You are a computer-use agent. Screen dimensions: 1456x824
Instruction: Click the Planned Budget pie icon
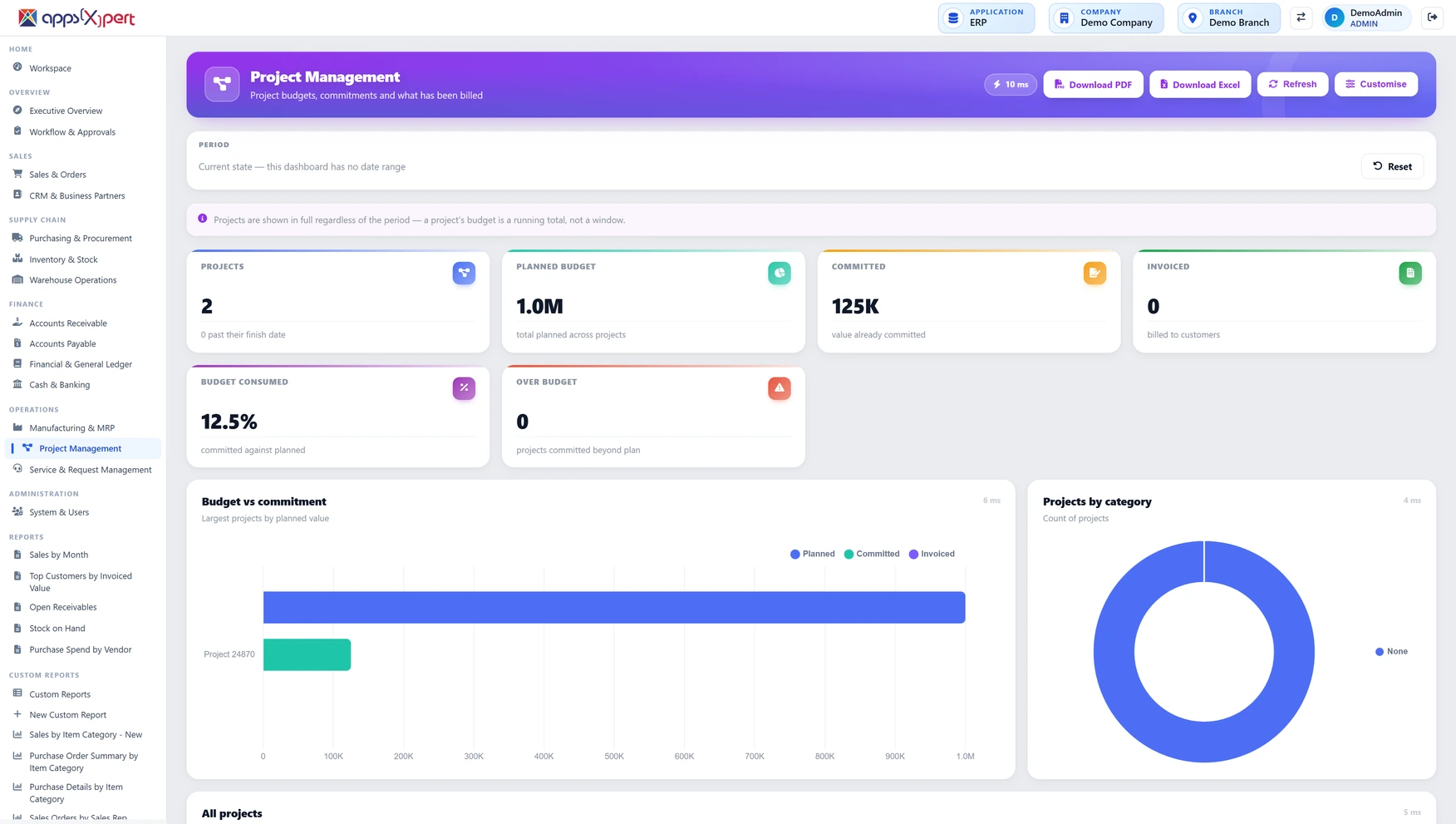click(x=779, y=273)
